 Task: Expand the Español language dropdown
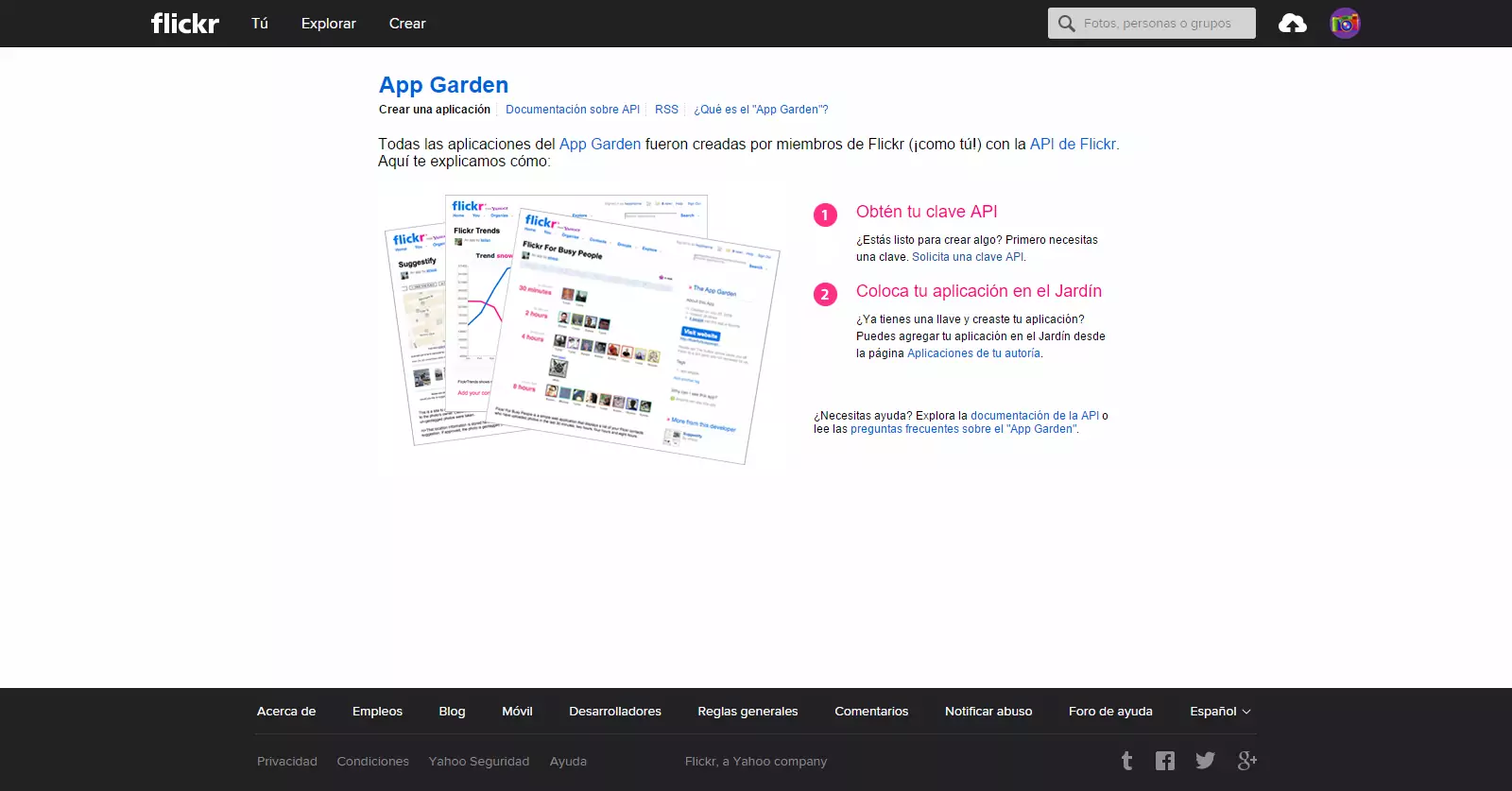tap(1220, 712)
